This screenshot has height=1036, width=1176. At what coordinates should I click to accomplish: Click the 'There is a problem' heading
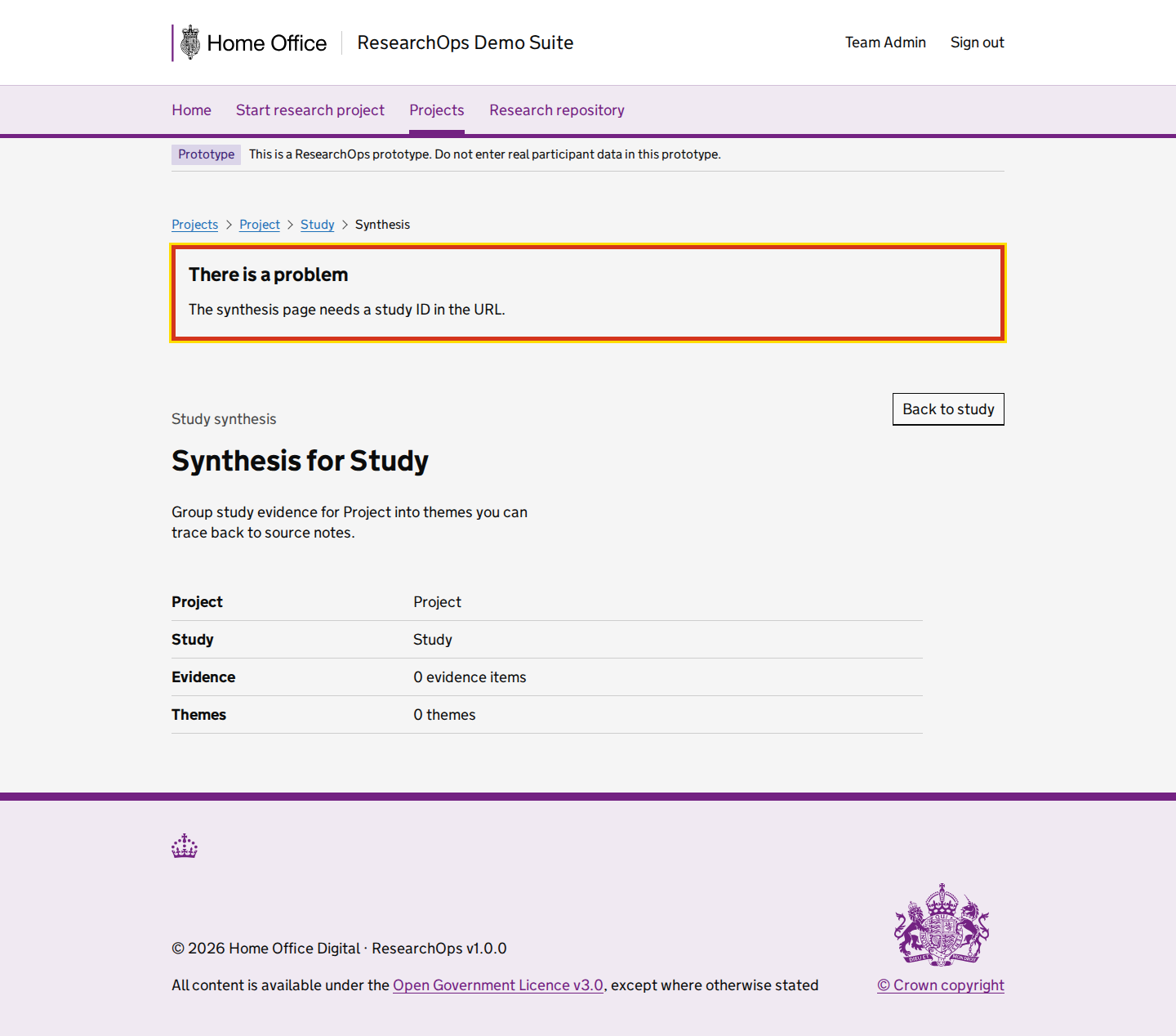(x=269, y=275)
